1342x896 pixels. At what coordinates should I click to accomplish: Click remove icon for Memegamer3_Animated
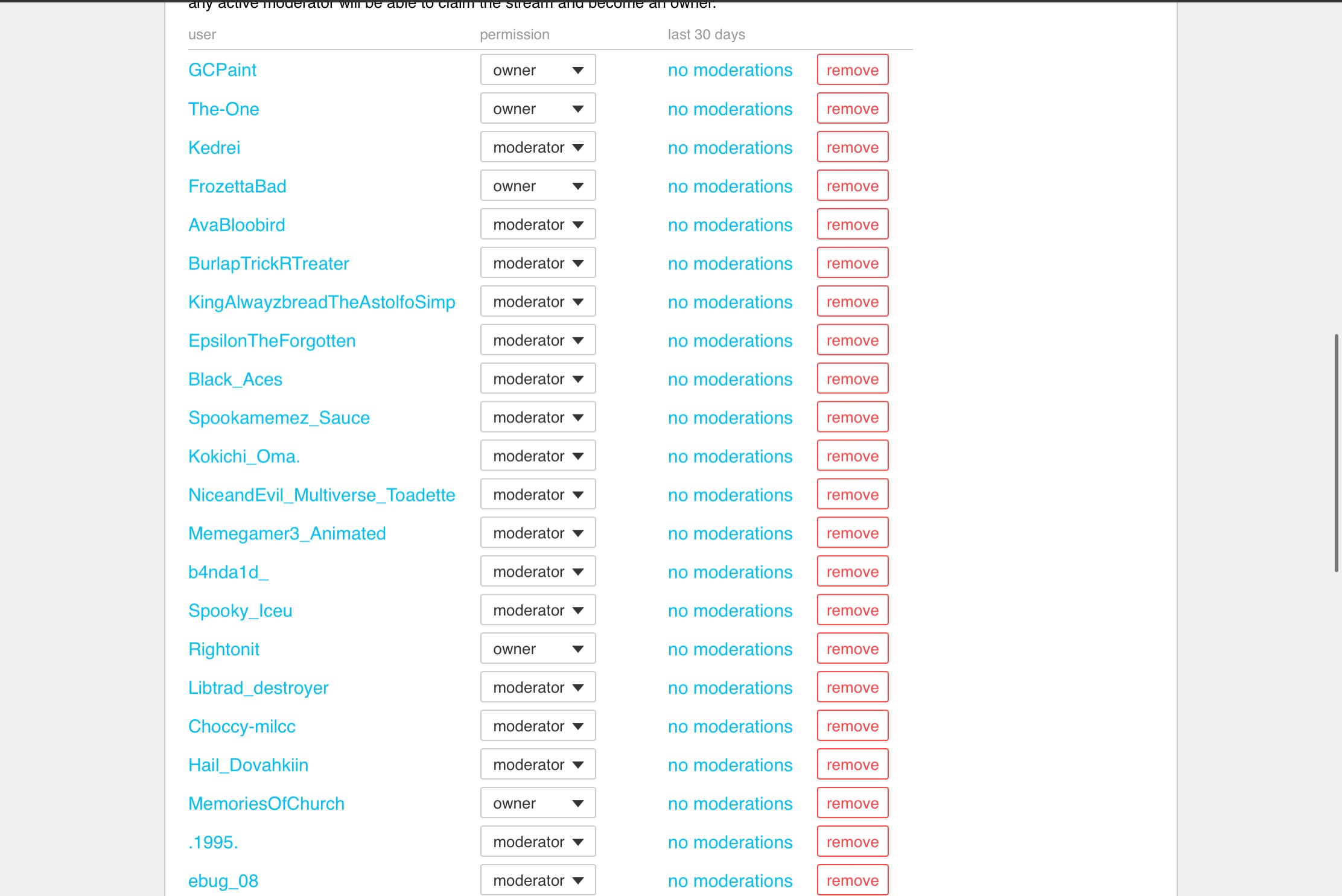click(x=851, y=532)
